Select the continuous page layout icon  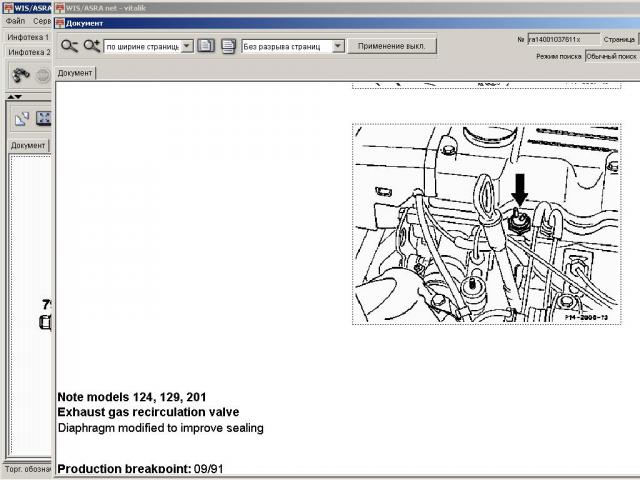pyautogui.click(x=228, y=45)
